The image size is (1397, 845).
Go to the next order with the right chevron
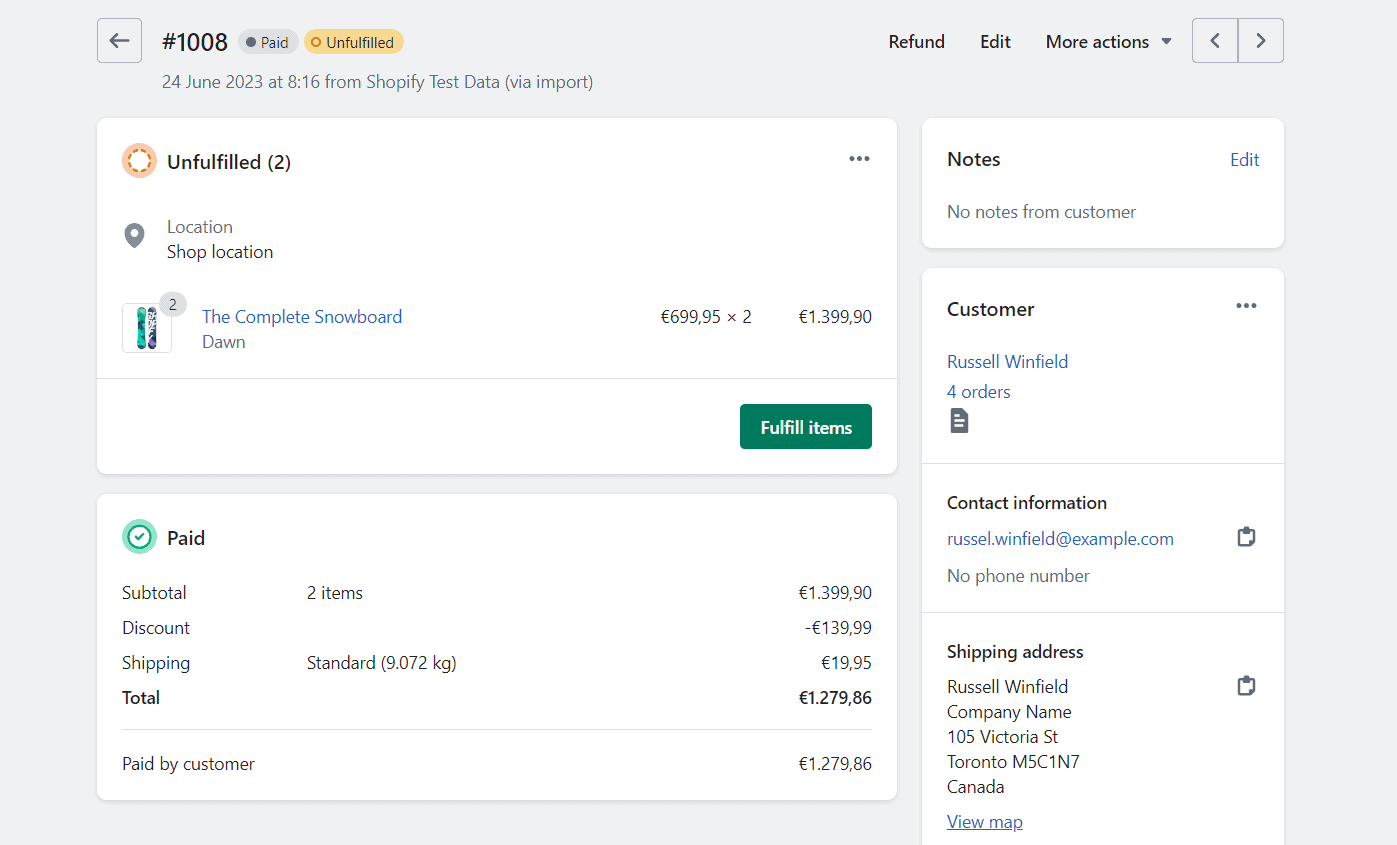point(1260,40)
